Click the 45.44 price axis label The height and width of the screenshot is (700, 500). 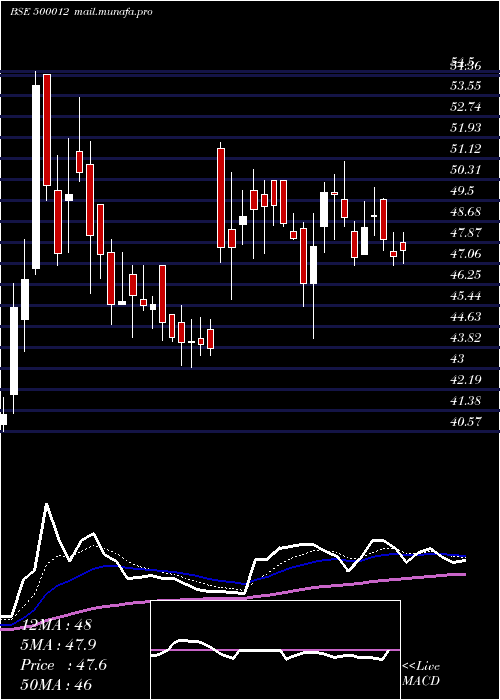point(466,296)
